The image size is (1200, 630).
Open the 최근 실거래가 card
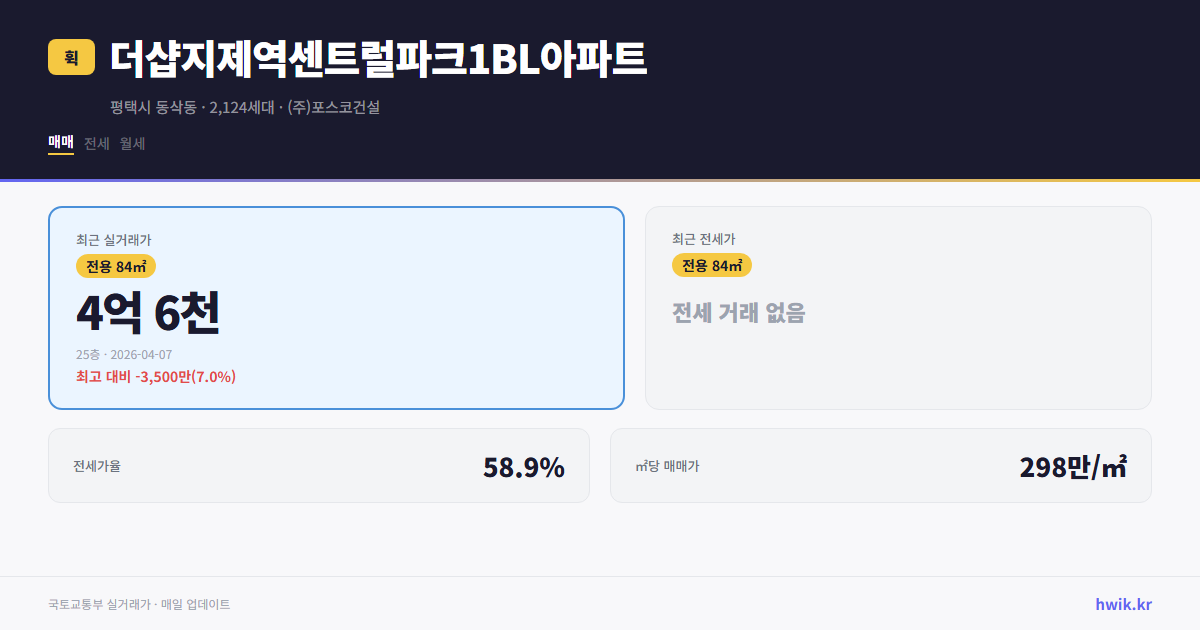click(335, 306)
